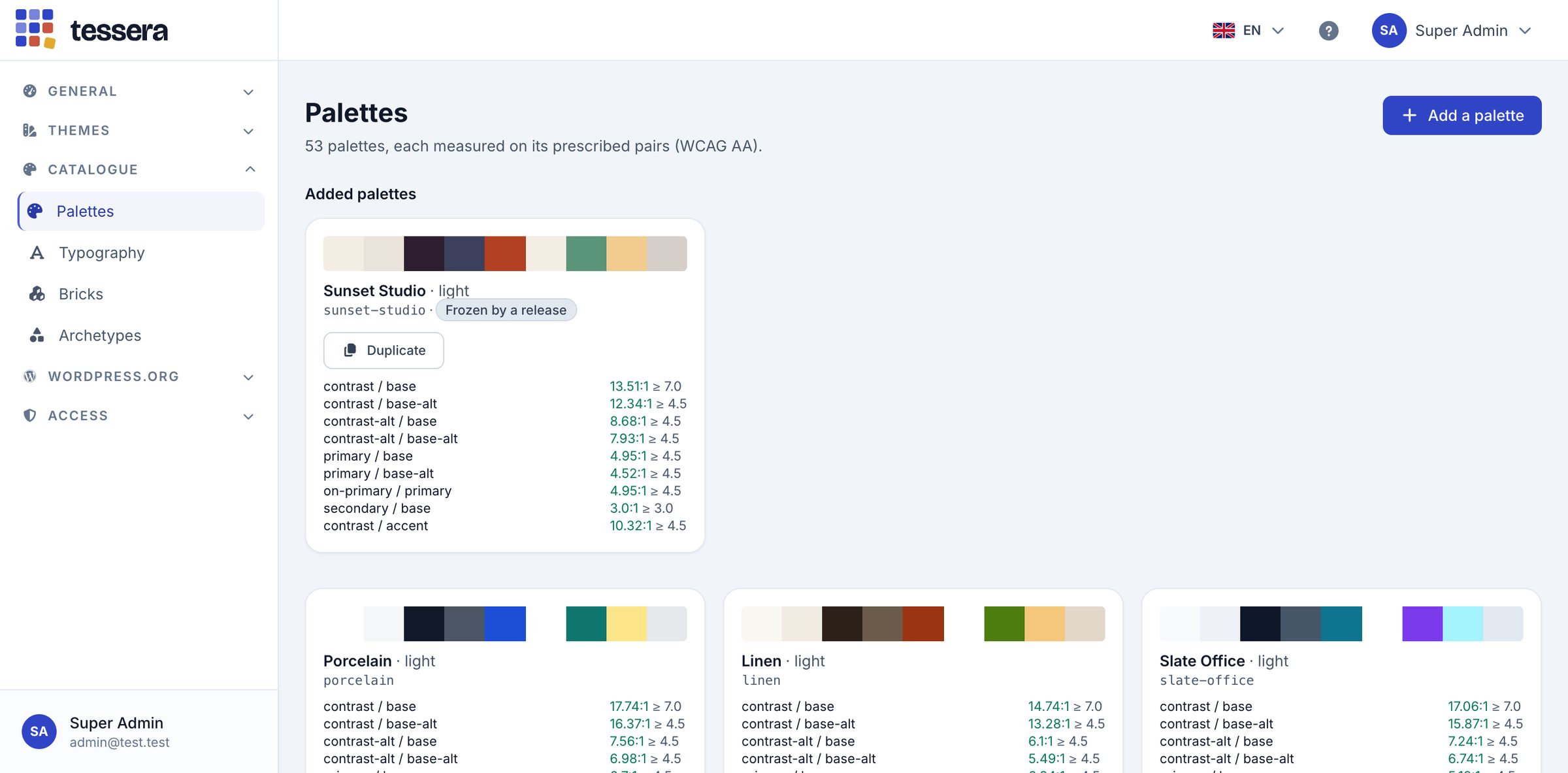Click the sunset-studio slug text
Screen dimensions: 1568x773
click(x=374, y=310)
